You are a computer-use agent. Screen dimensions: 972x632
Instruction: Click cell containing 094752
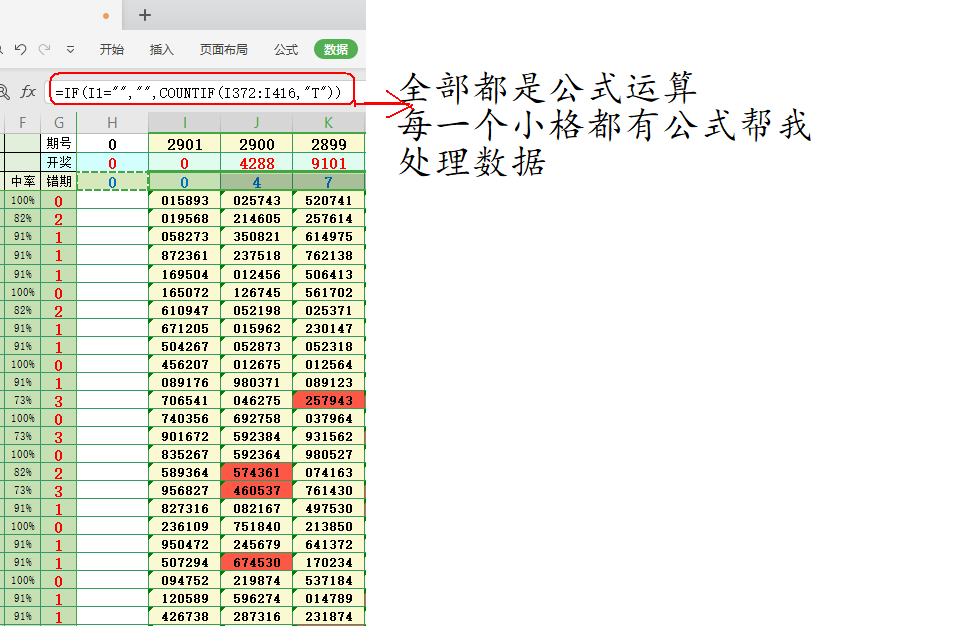[x=185, y=580]
